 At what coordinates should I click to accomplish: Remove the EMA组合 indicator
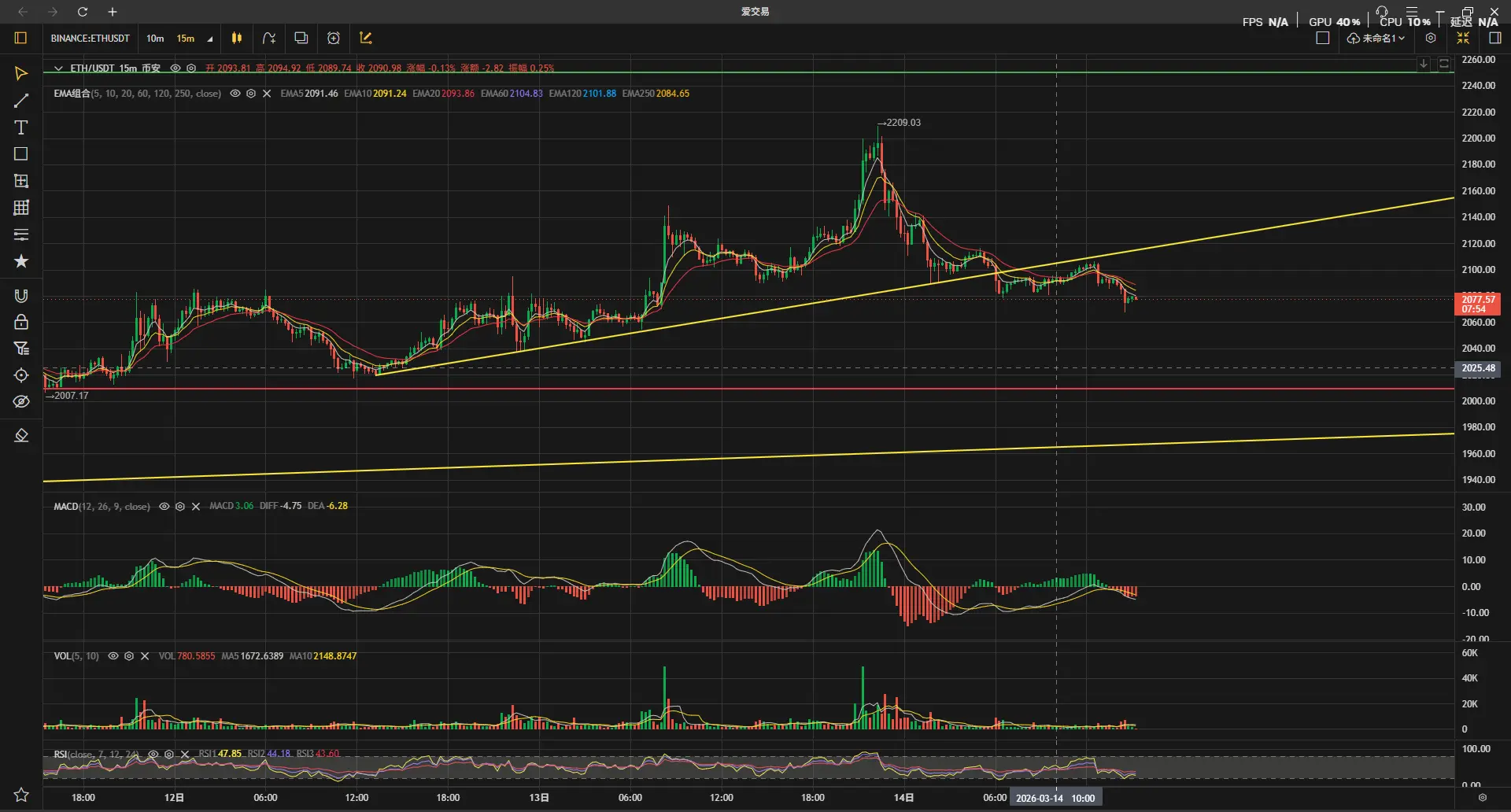(x=267, y=94)
